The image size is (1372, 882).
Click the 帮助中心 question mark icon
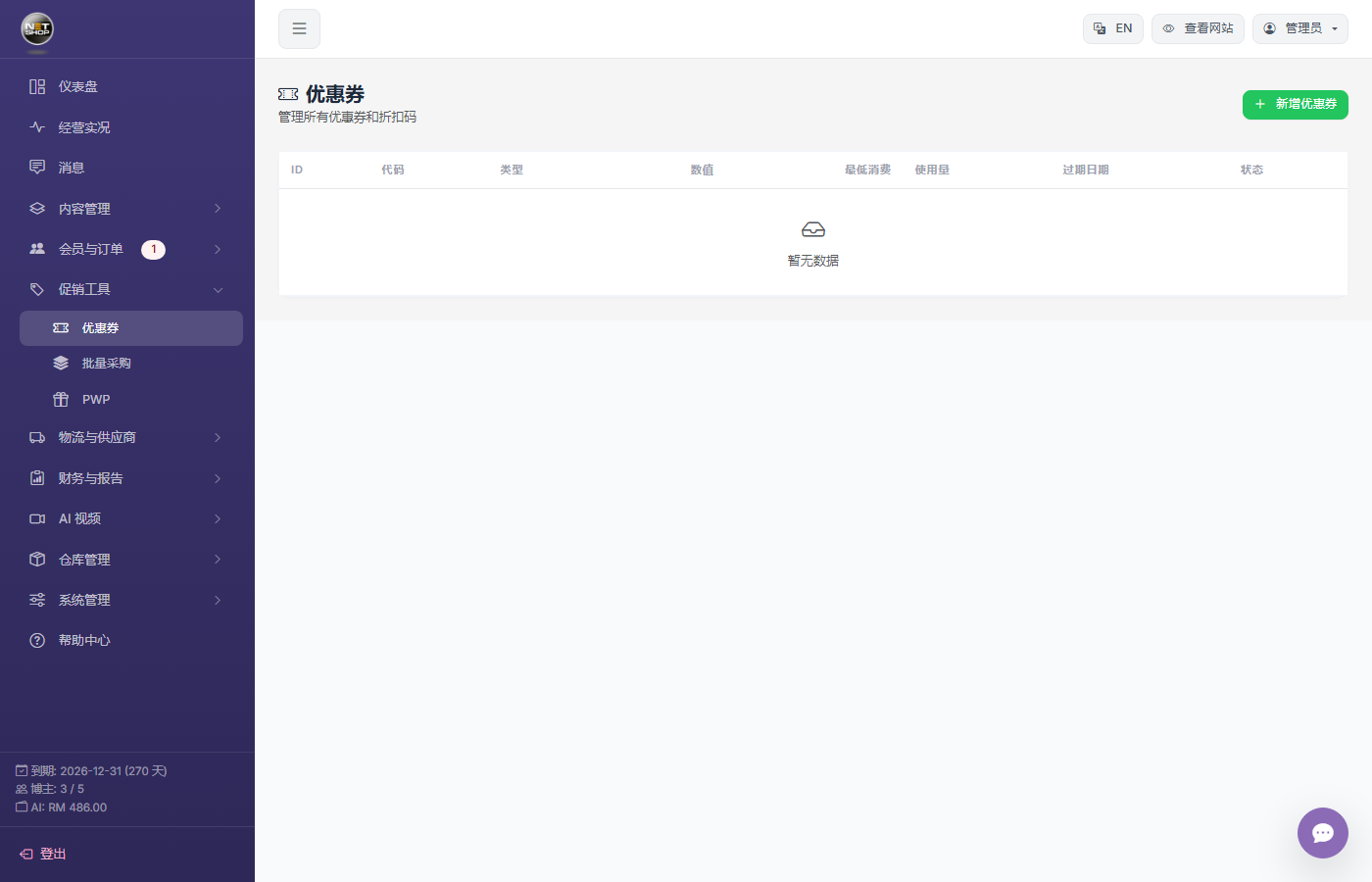[x=37, y=640]
